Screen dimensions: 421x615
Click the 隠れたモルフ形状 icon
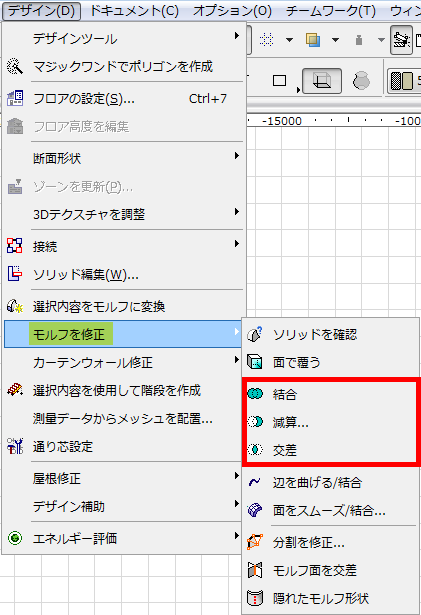point(255,598)
